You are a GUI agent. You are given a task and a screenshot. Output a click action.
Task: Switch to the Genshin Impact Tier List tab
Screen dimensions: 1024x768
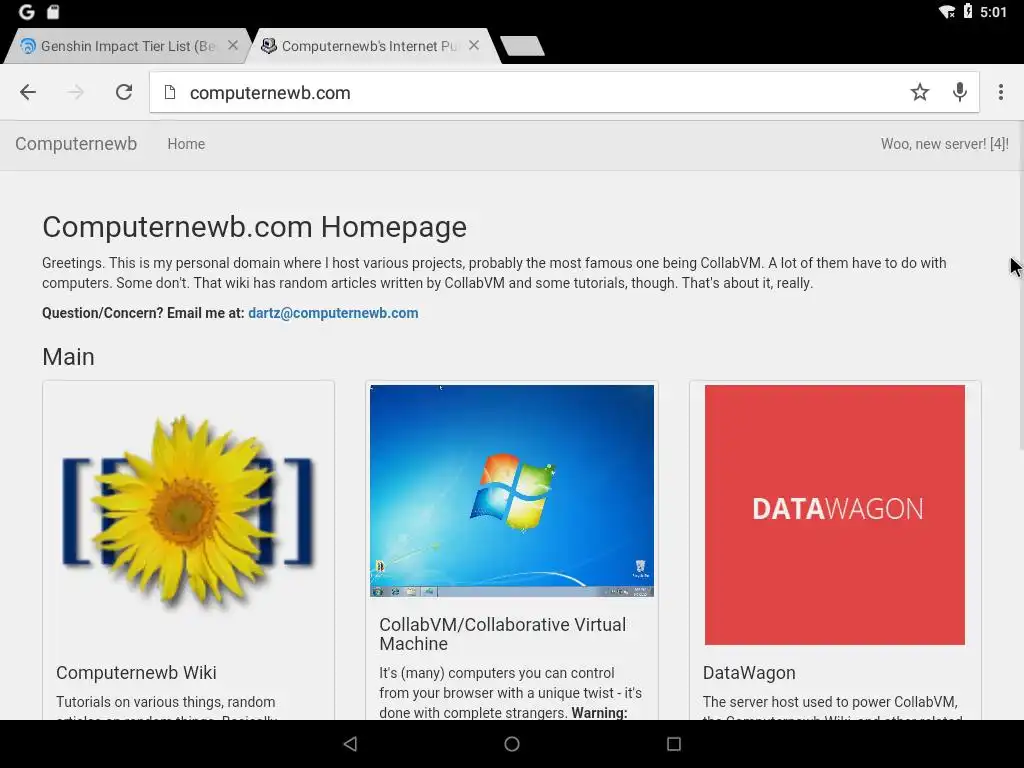pos(127,46)
